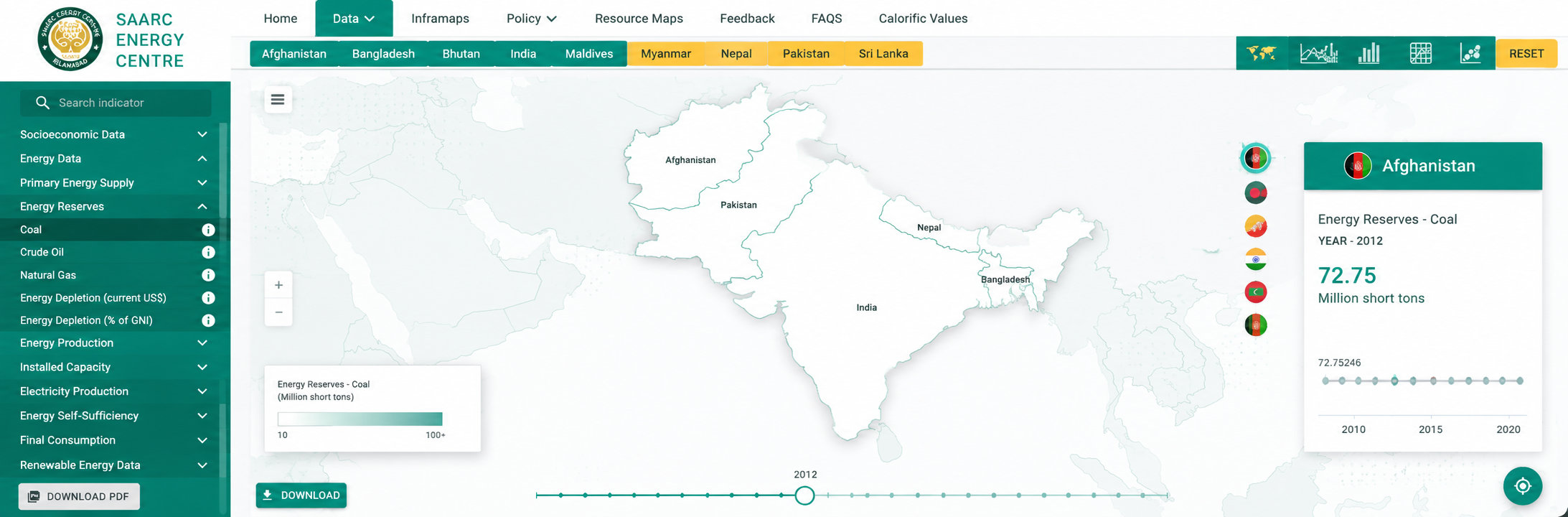Collapse the Energy Reserves section
This screenshot has height=517, width=1568.
pyautogui.click(x=113, y=207)
